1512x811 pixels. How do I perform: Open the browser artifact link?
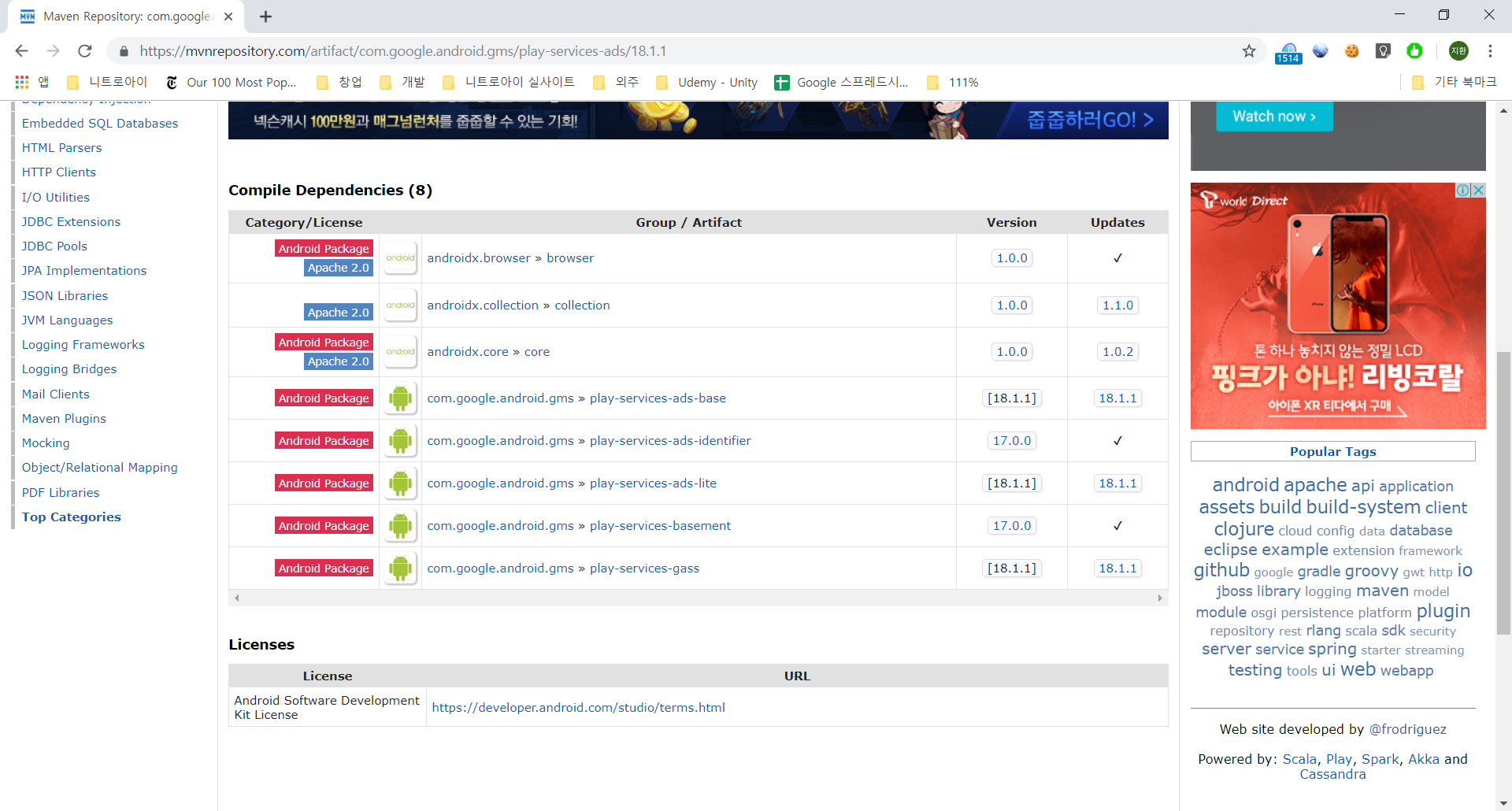point(570,258)
